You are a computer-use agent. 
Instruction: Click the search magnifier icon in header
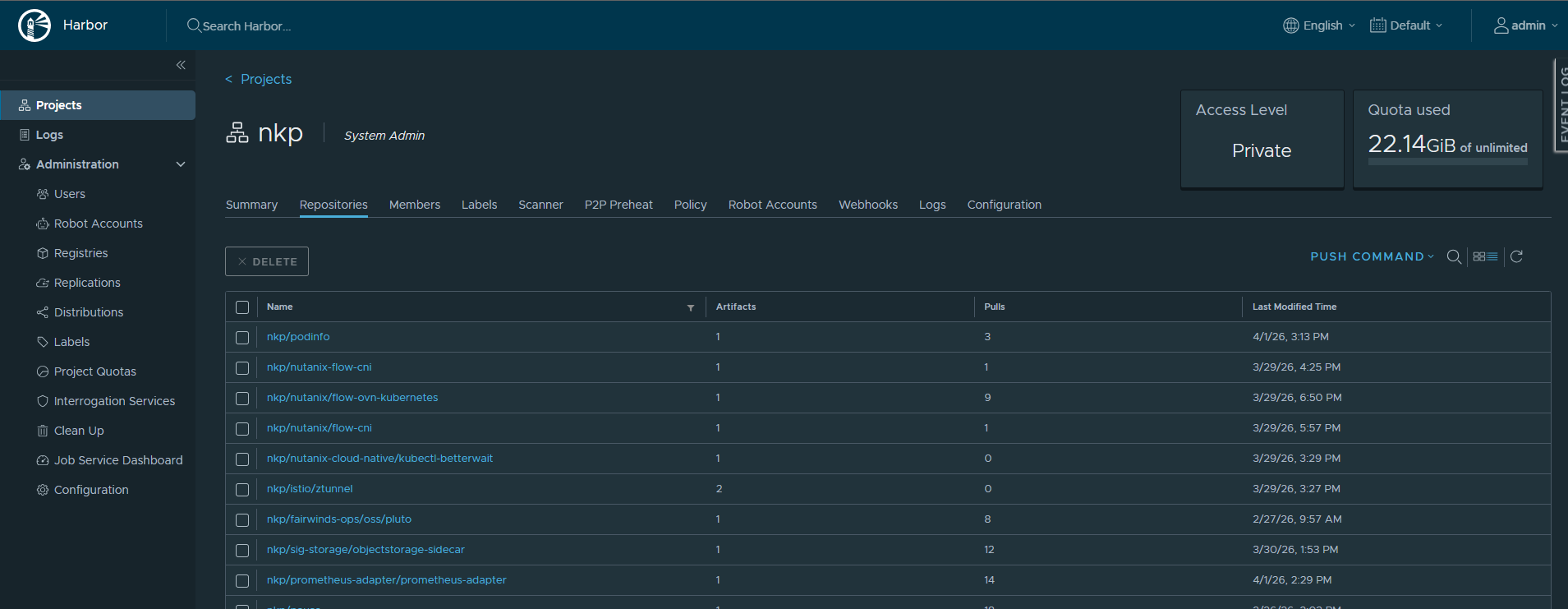tap(194, 25)
